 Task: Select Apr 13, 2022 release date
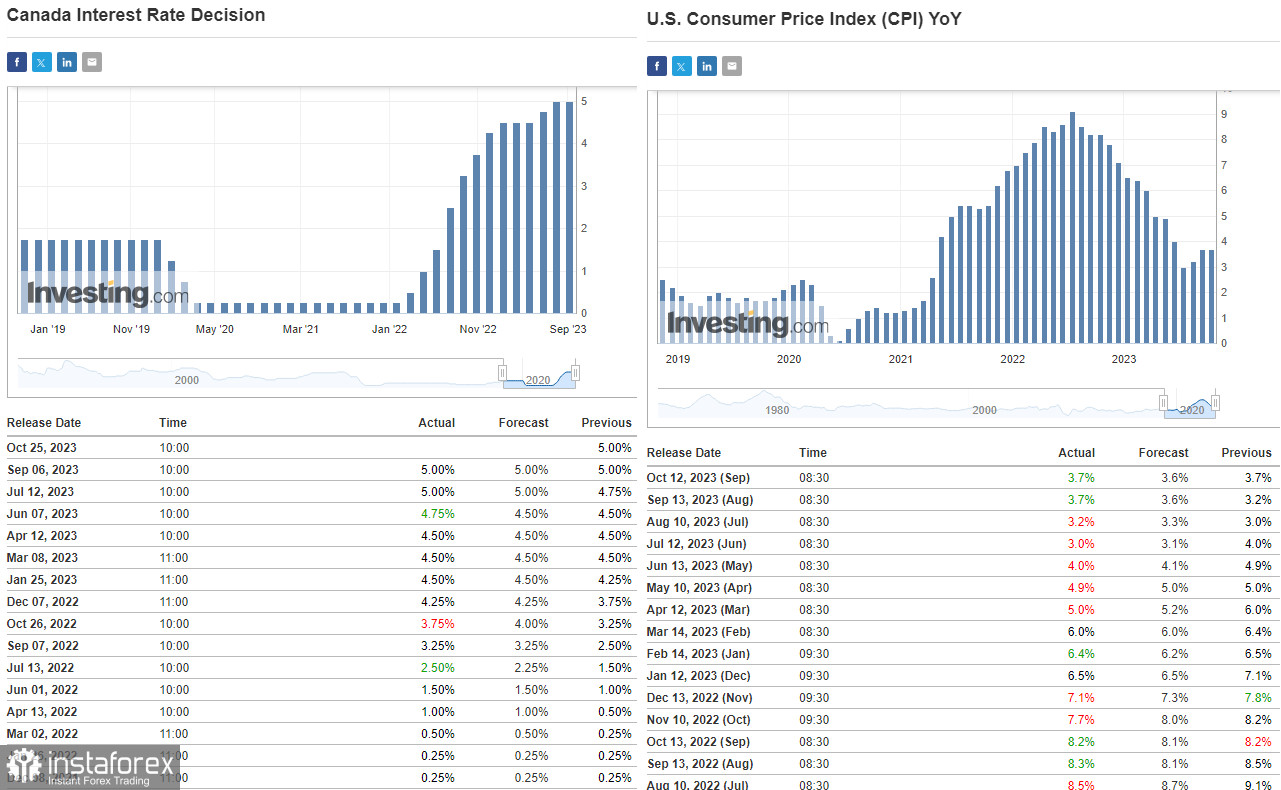42,712
